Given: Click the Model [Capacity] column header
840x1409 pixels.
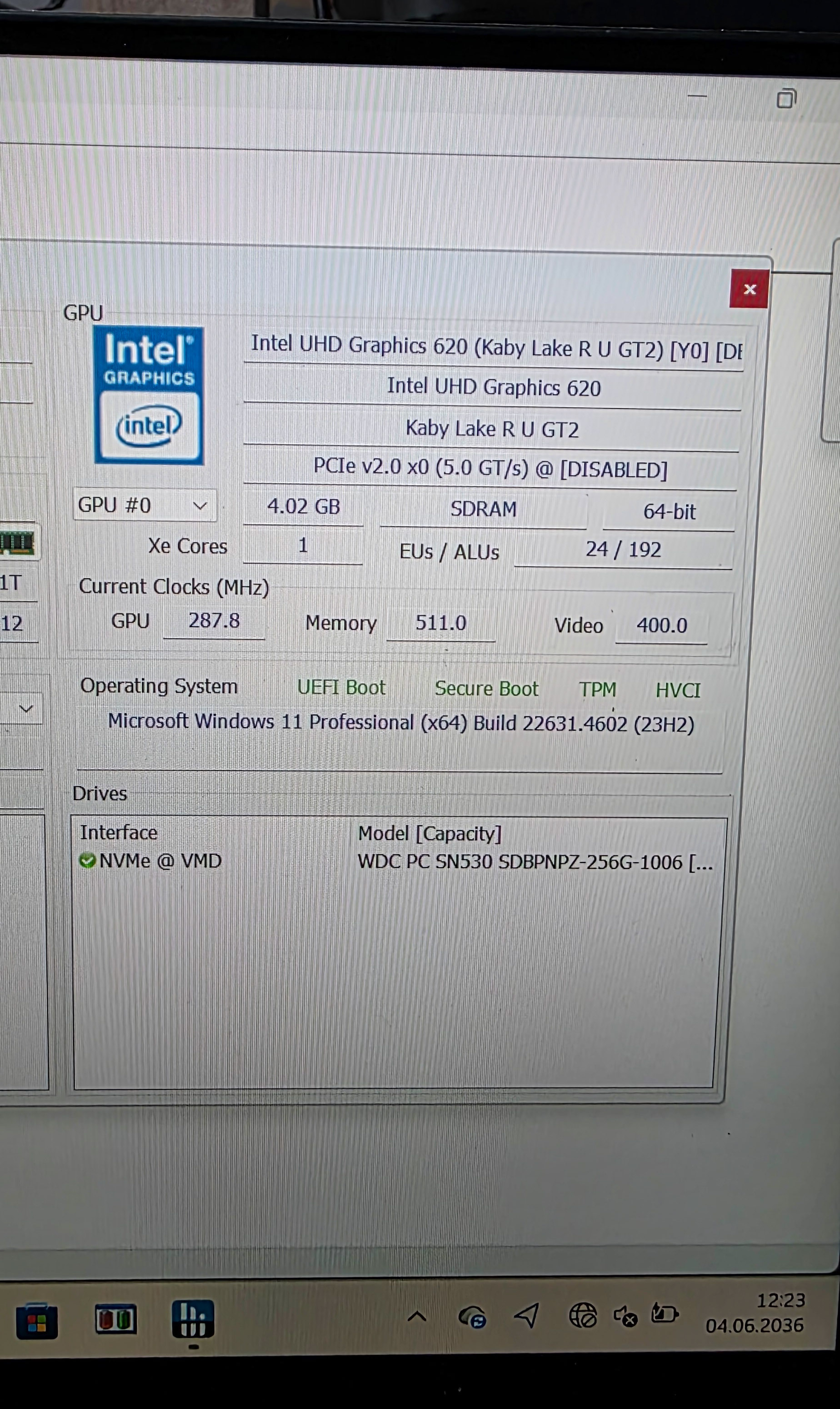Looking at the screenshot, I should 430,833.
